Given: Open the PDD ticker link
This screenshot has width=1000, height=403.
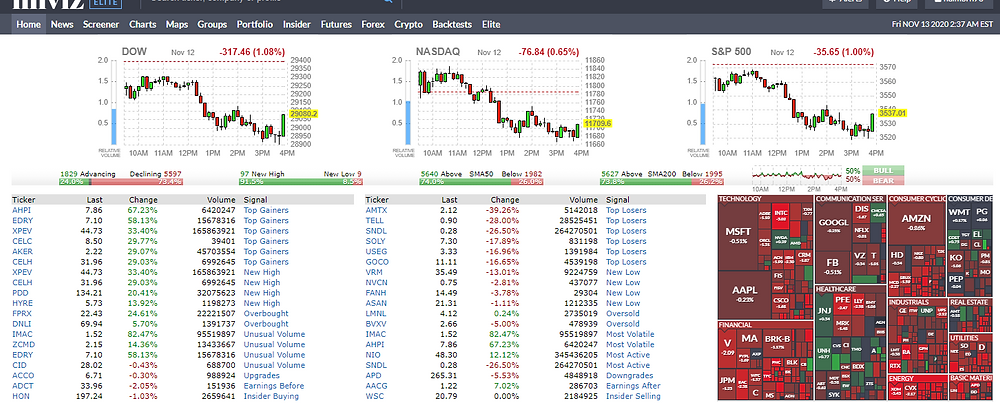Looking at the screenshot, I should pos(20,293).
